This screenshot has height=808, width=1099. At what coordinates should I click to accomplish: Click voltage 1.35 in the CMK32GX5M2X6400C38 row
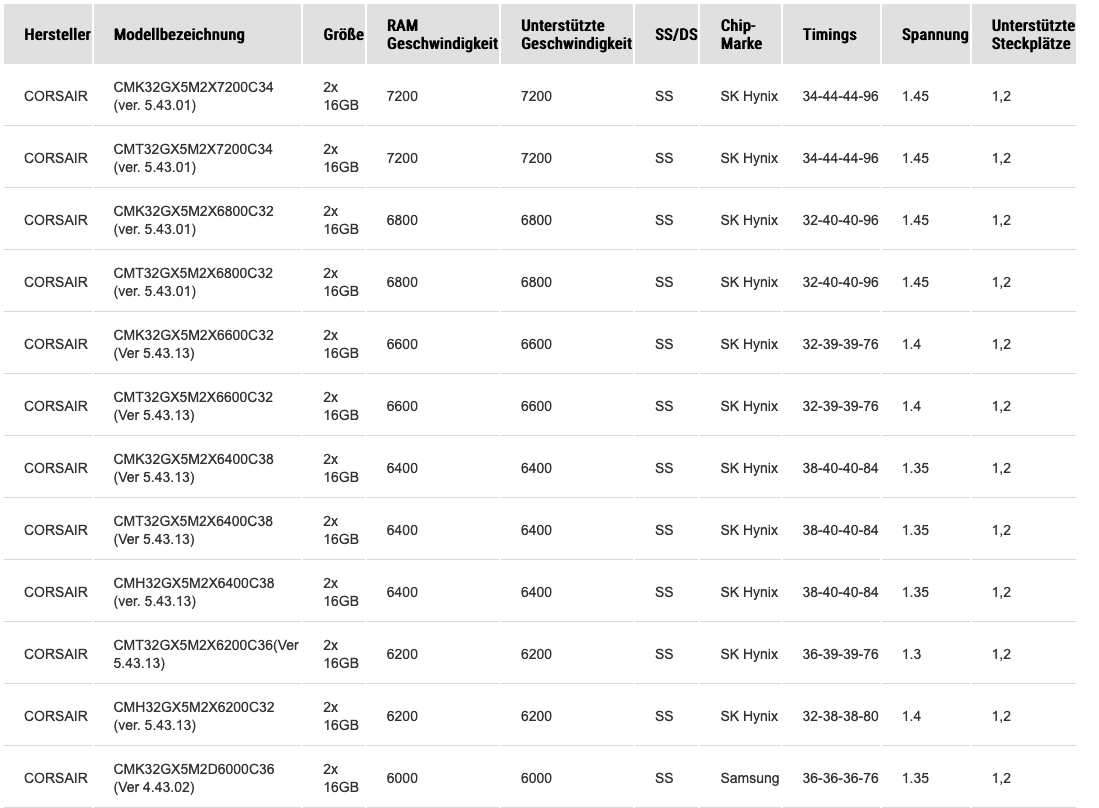pos(915,468)
